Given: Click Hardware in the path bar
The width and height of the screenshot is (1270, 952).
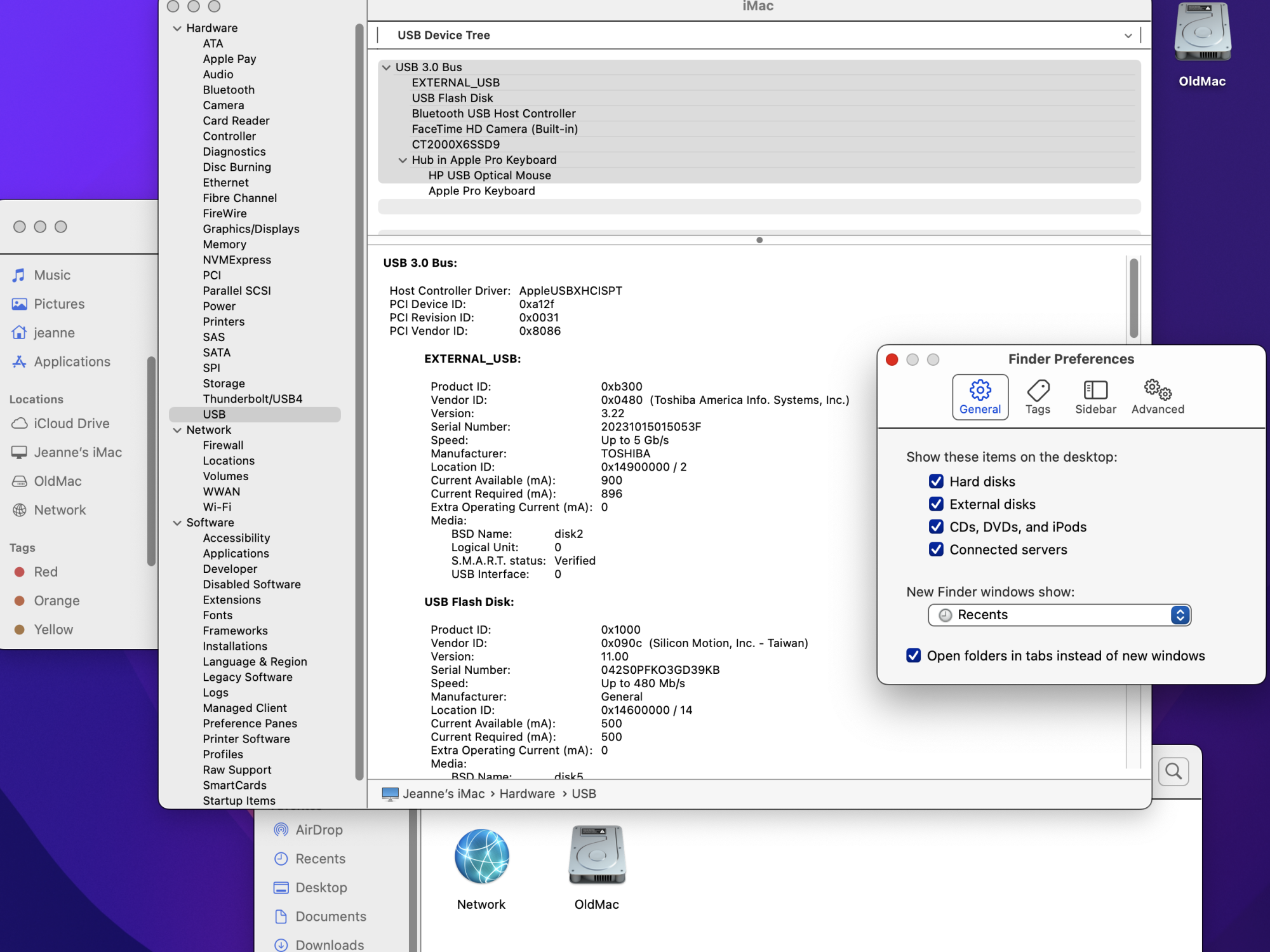Looking at the screenshot, I should [x=526, y=794].
